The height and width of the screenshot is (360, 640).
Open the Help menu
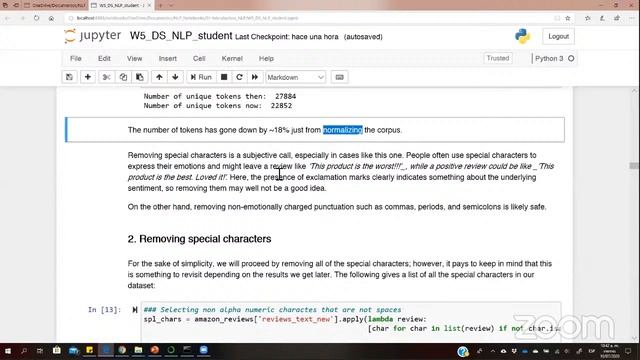(266, 58)
